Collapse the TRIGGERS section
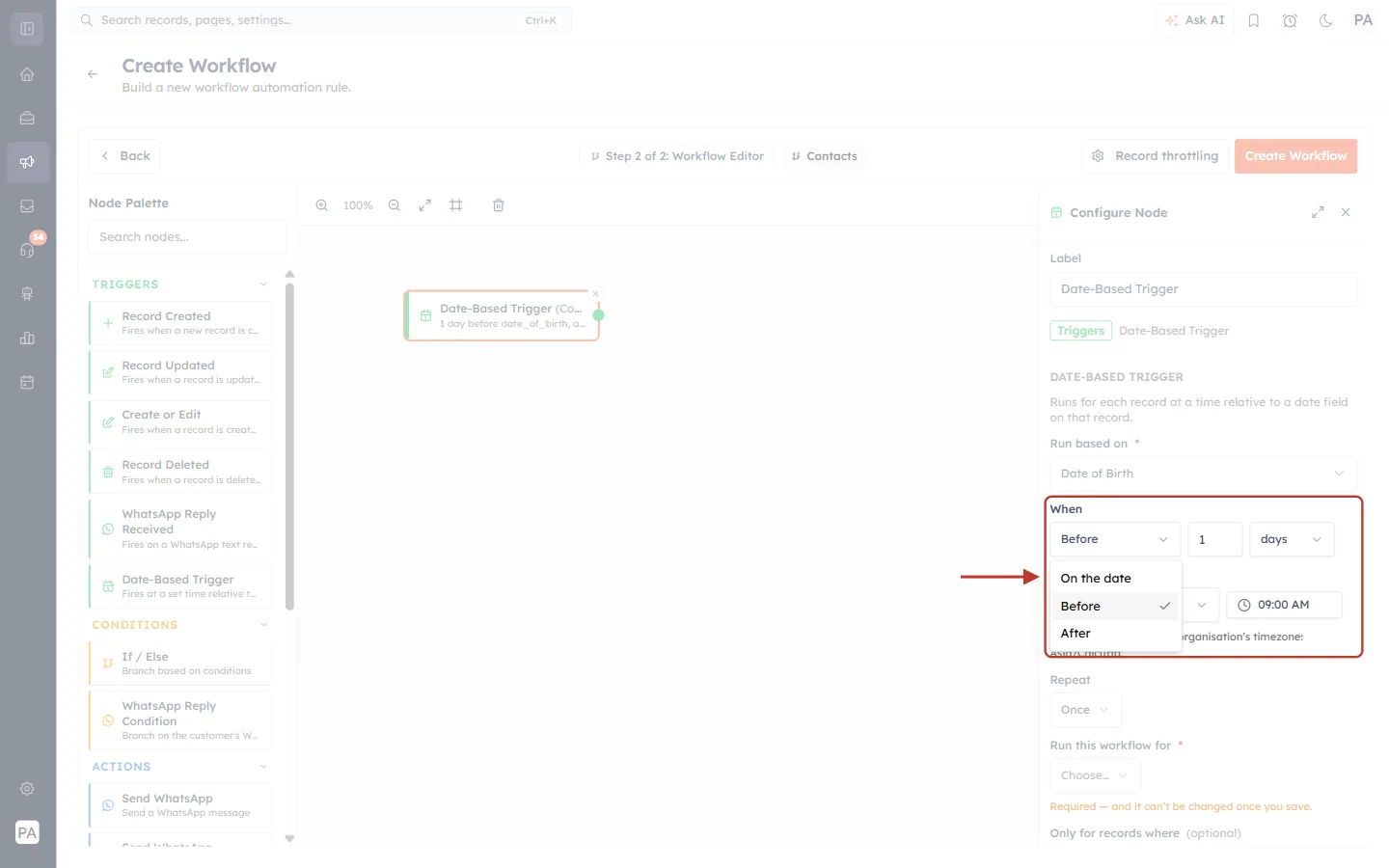Screen dimensions: 1389x868 [263, 285]
